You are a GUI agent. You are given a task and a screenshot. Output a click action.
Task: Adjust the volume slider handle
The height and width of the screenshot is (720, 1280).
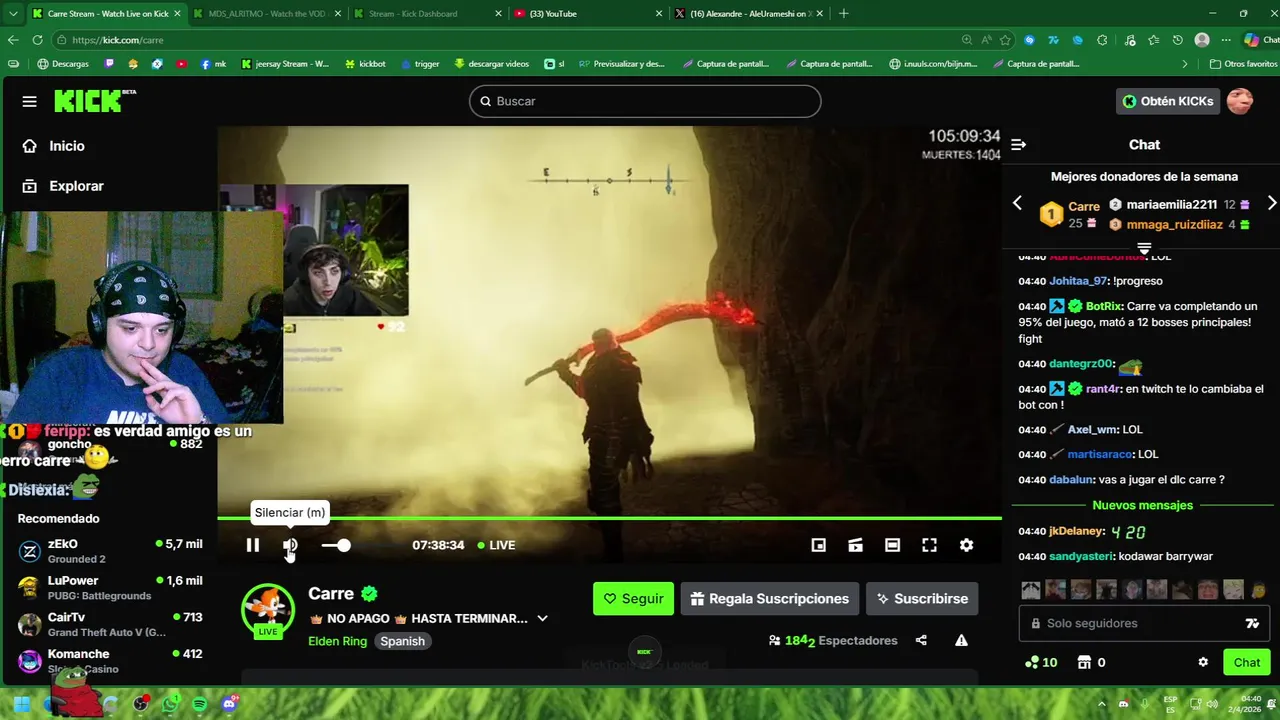pos(344,545)
